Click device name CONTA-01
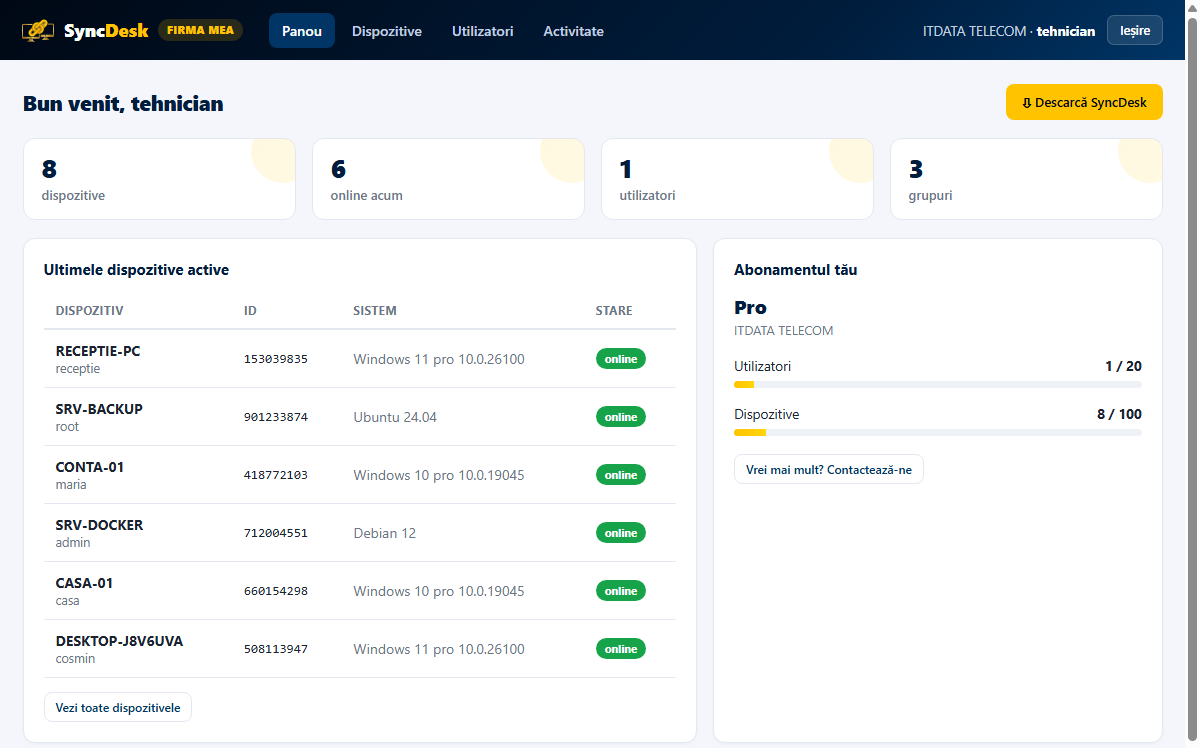This screenshot has width=1200, height=748. pyautogui.click(x=90, y=467)
